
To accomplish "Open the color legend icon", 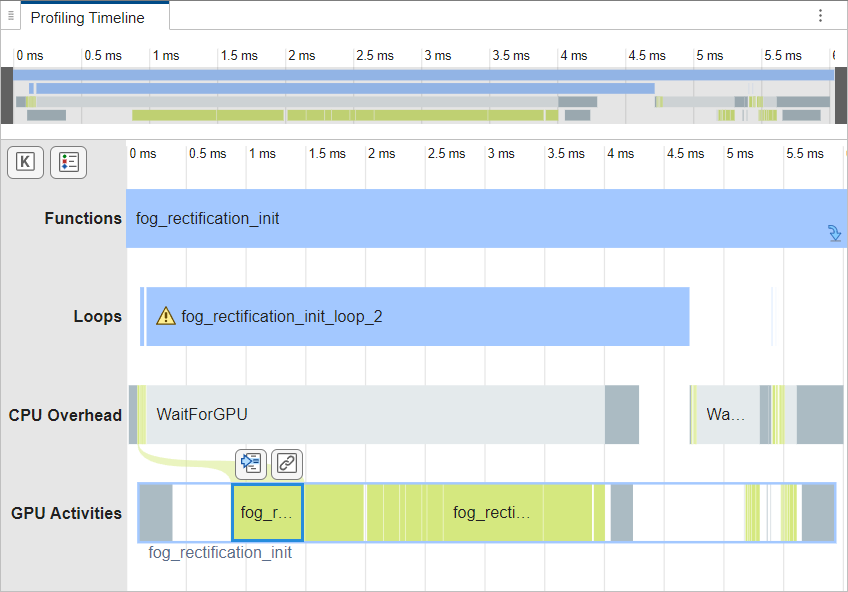I will pyautogui.click(x=68, y=162).
